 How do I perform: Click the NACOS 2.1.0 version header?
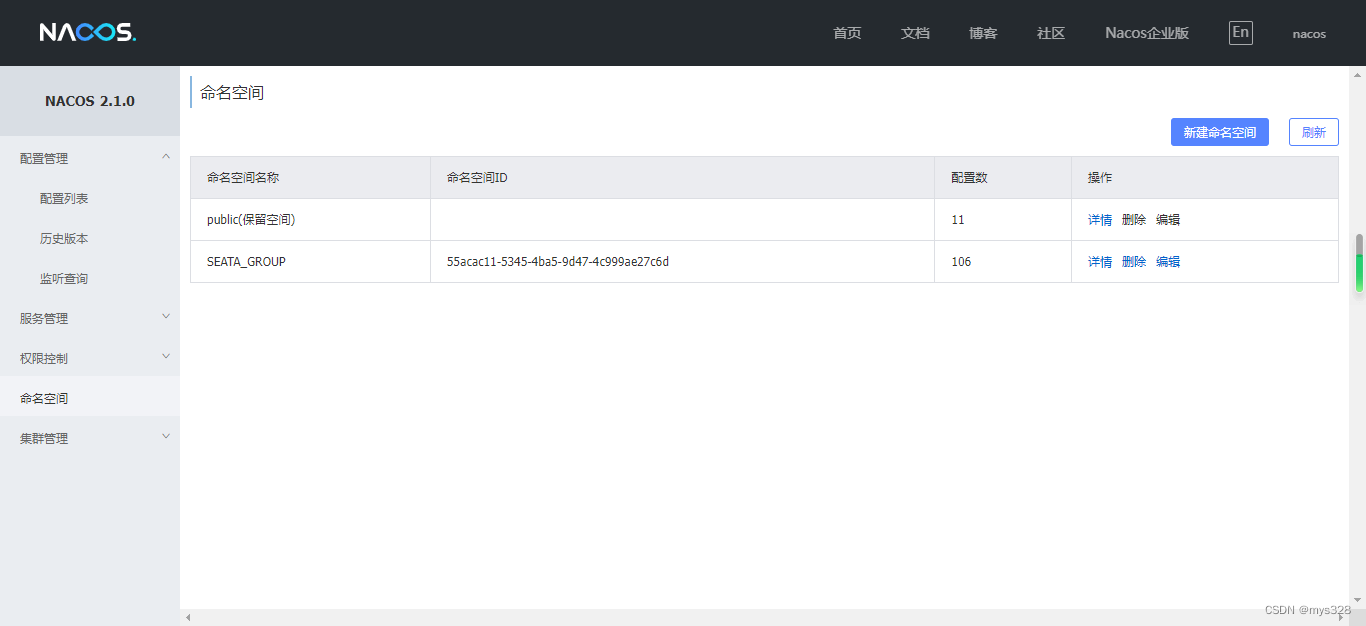90,101
